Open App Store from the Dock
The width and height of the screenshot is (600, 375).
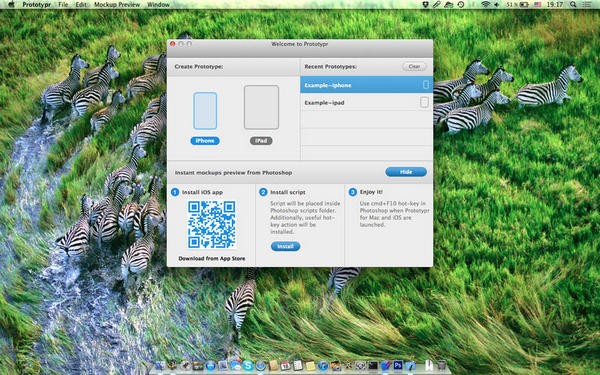(x=211, y=365)
